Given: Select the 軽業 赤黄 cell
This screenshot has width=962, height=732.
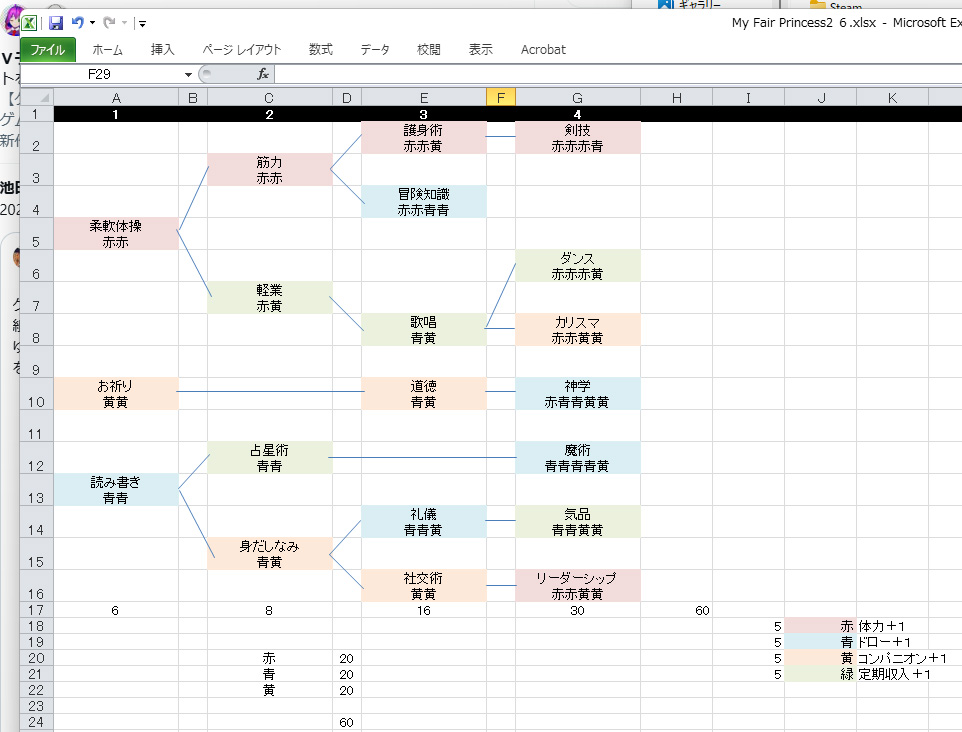Looking at the screenshot, I should (269, 297).
